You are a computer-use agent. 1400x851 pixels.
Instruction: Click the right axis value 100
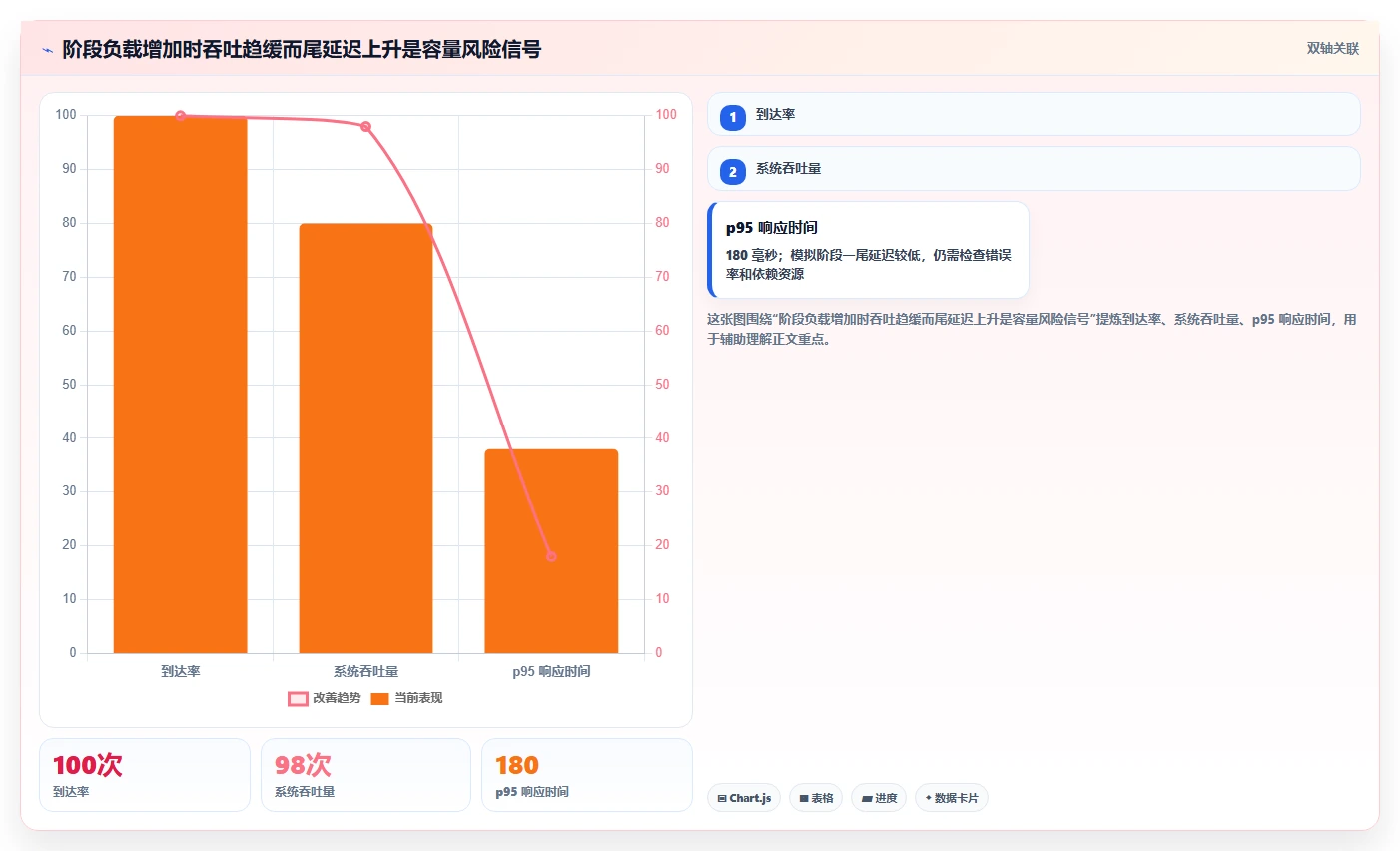tap(666, 115)
